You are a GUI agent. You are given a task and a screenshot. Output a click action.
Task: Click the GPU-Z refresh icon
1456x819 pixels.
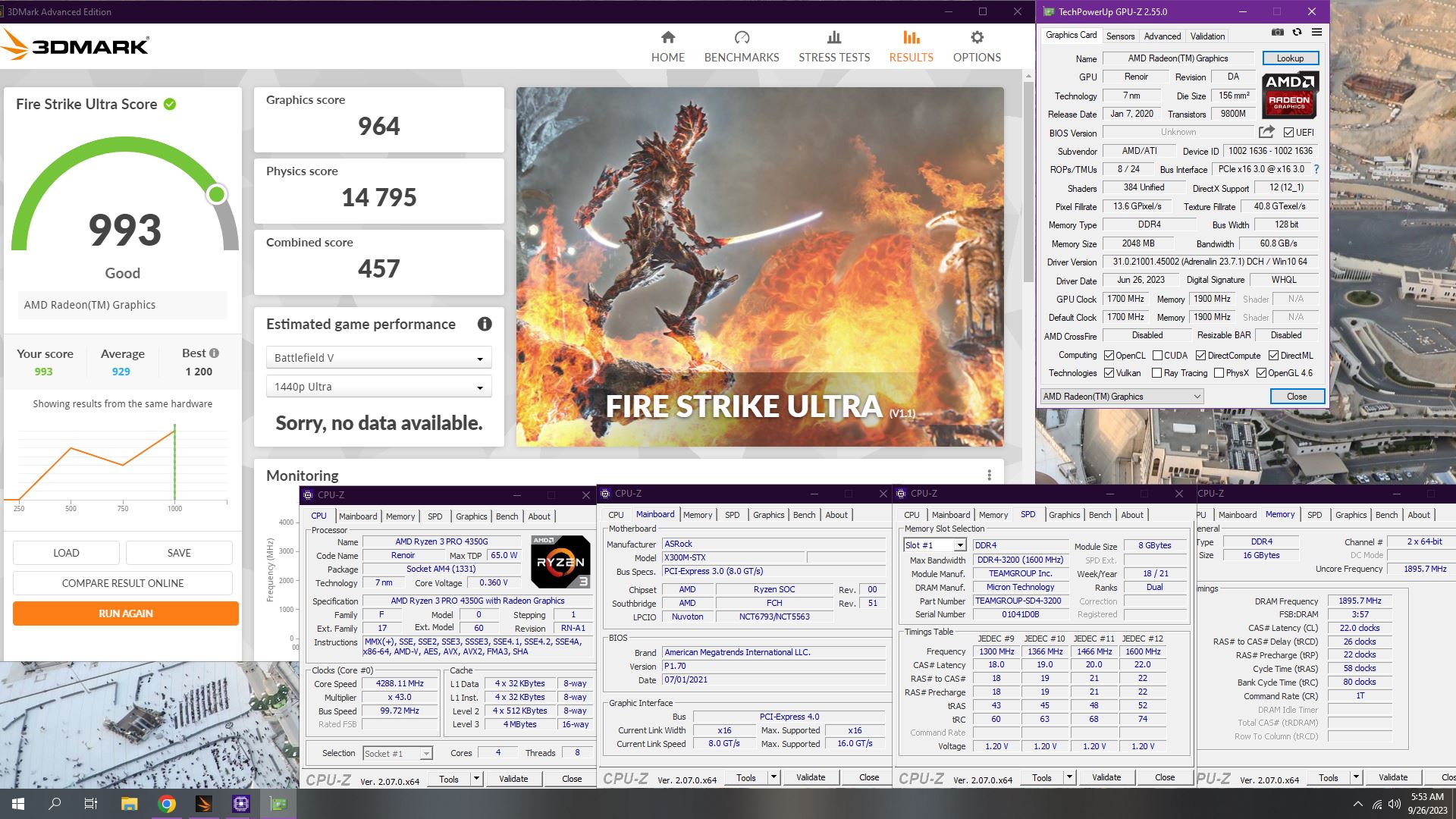click(x=1297, y=33)
